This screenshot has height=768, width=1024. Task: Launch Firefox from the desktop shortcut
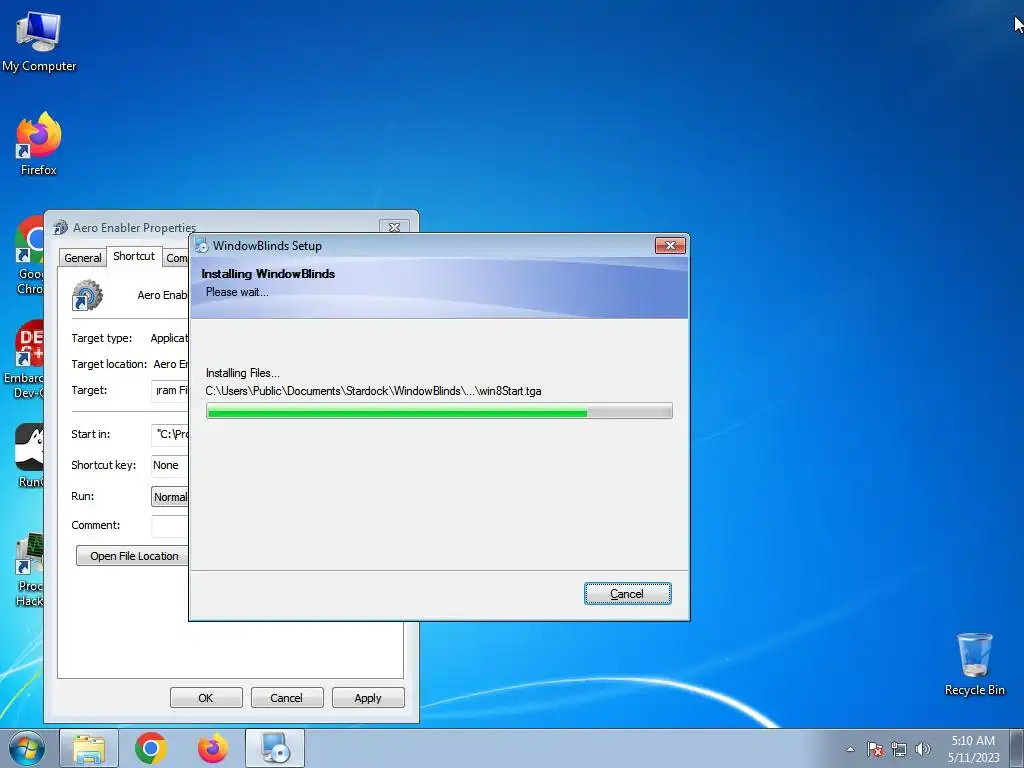pyautogui.click(x=39, y=144)
